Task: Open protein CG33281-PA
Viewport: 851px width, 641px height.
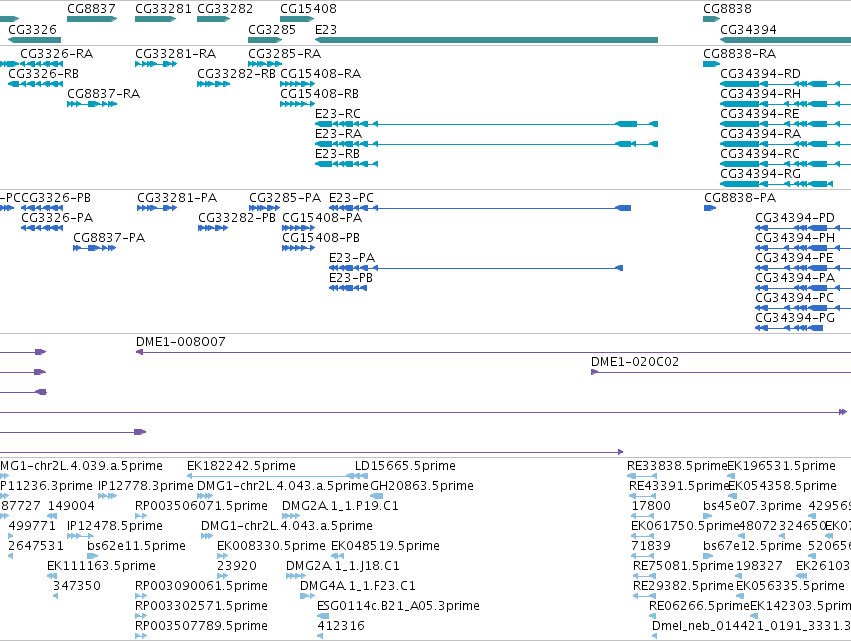Action: click(x=177, y=198)
